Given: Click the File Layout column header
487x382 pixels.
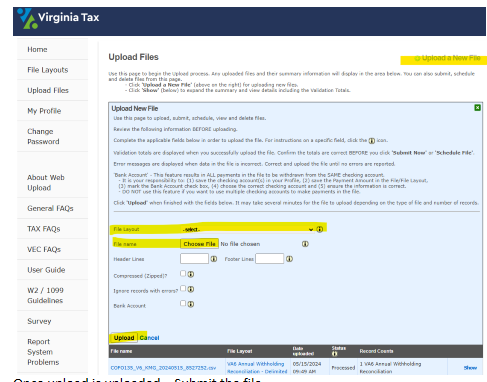Looking at the screenshot, I should click(240, 351).
